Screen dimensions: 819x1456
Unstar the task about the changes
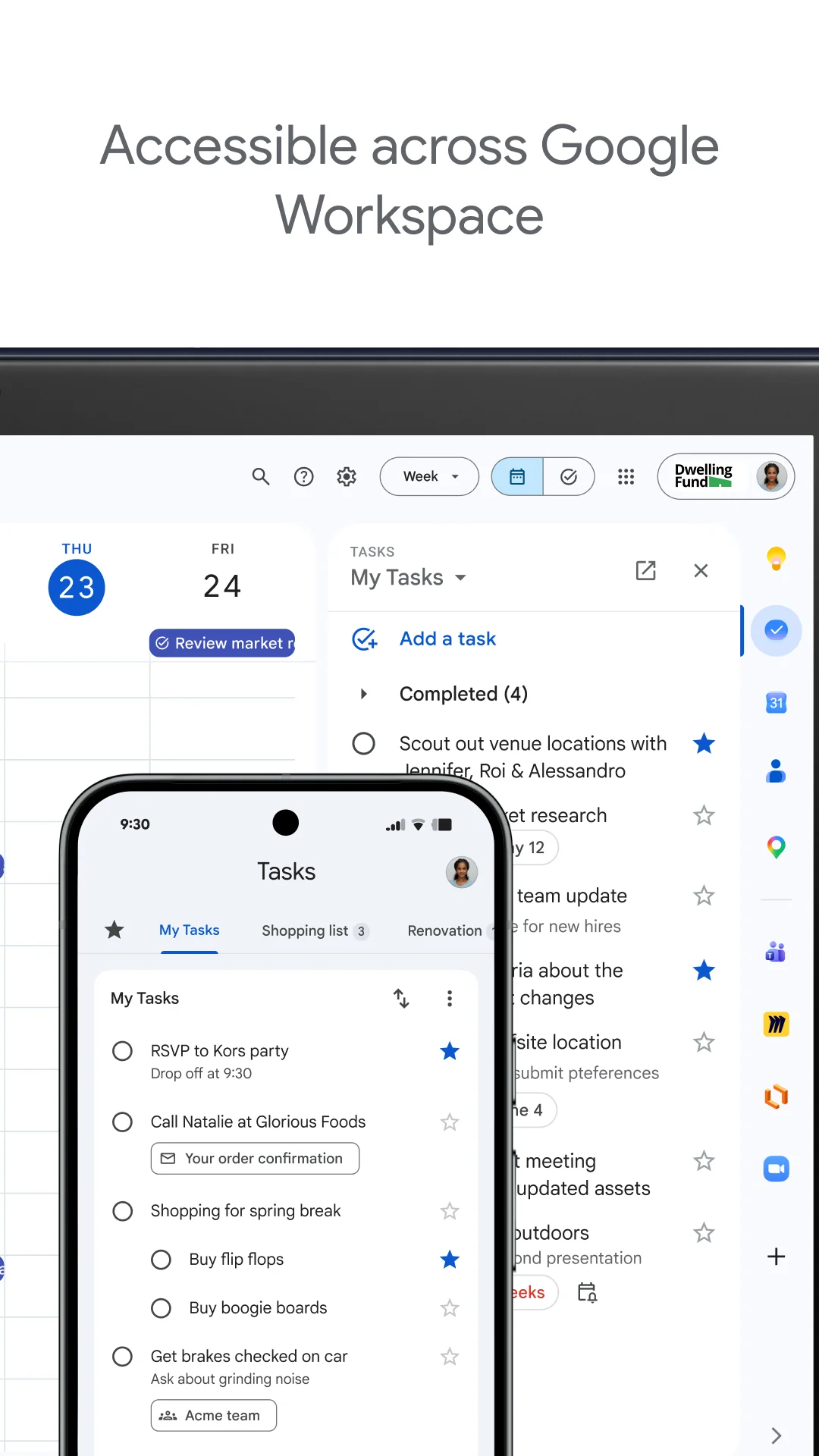click(x=704, y=970)
